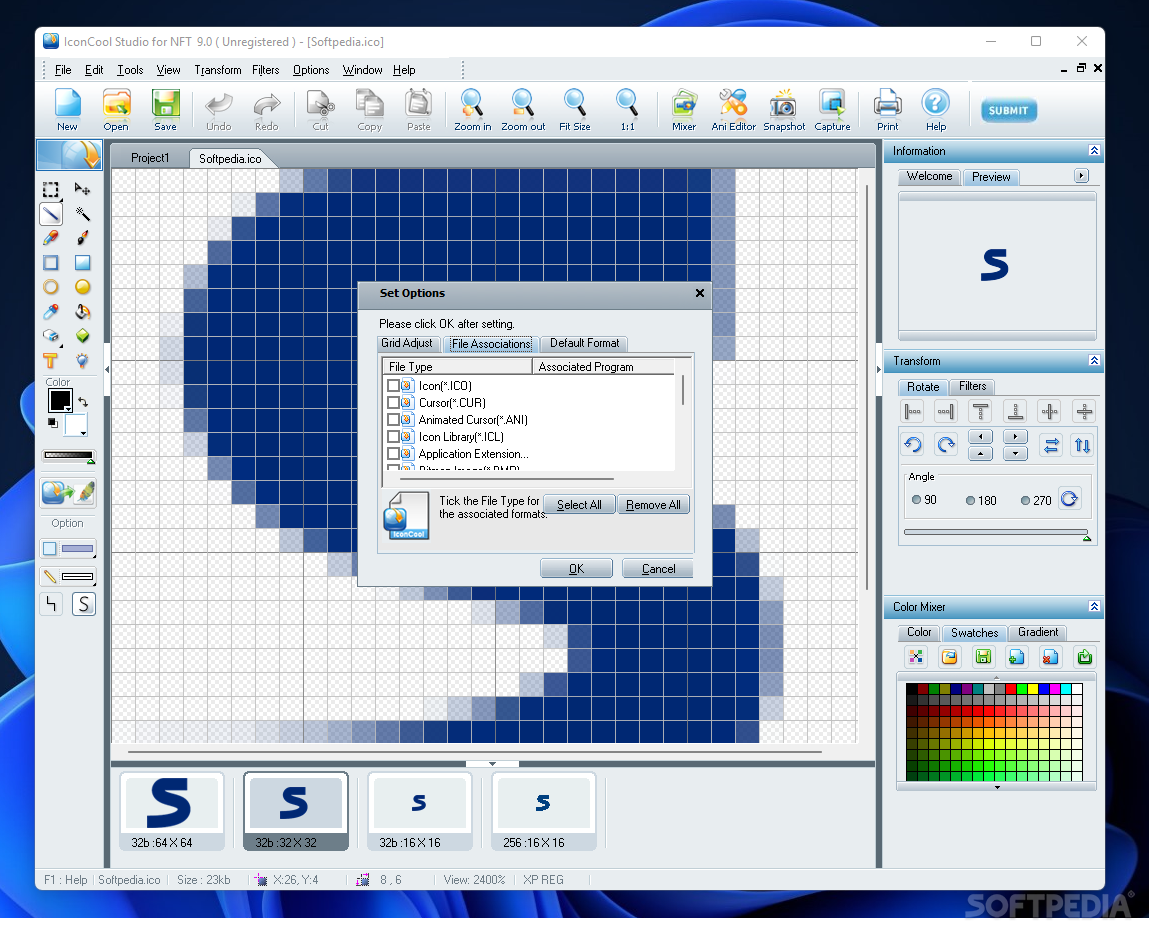Select the eraser tool
This screenshot has width=1150, height=933.
click(x=51, y=336)
